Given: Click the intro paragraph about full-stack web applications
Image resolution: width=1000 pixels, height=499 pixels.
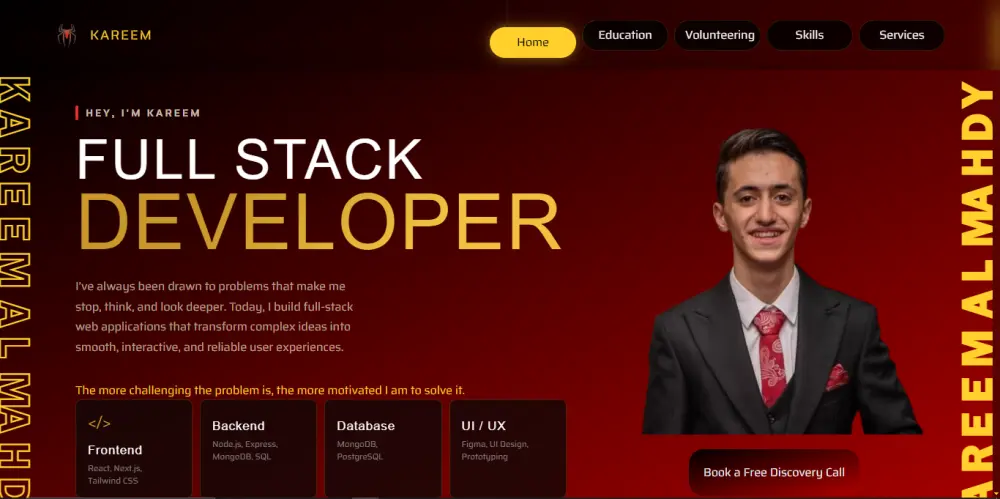Looking at the screenshot, I should coord(214,317).
